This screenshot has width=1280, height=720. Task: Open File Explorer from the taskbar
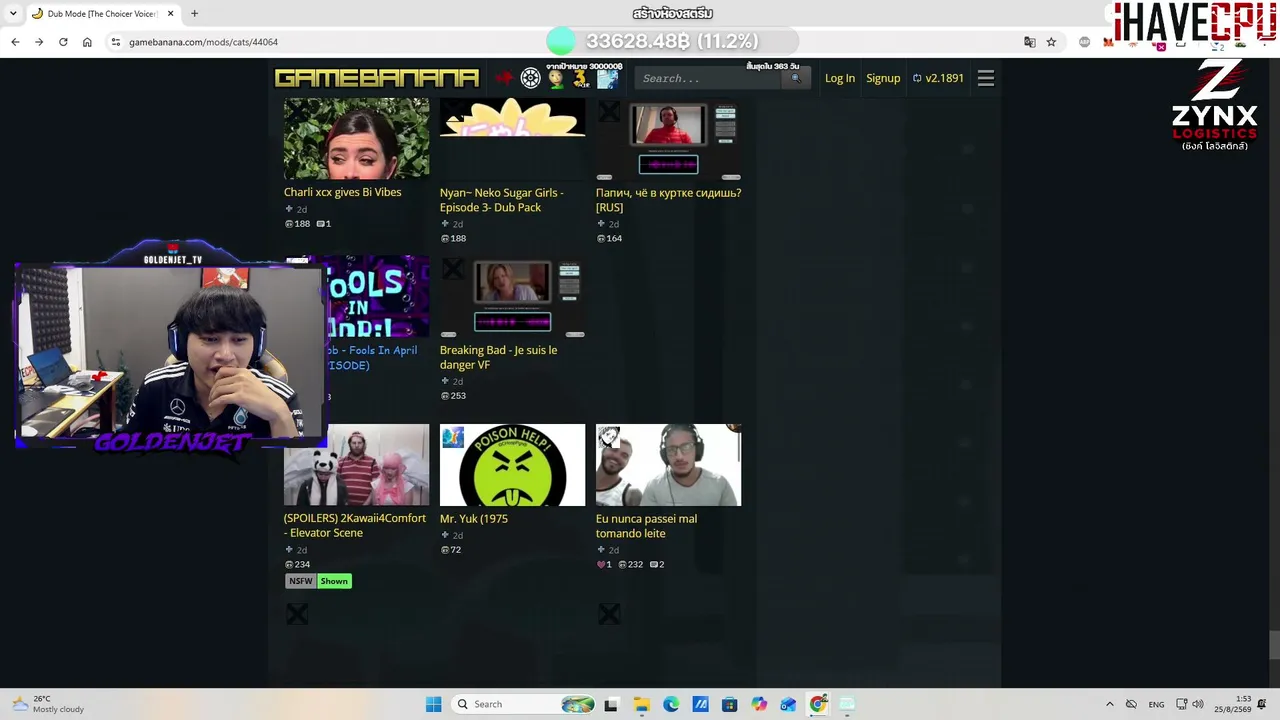641,704
